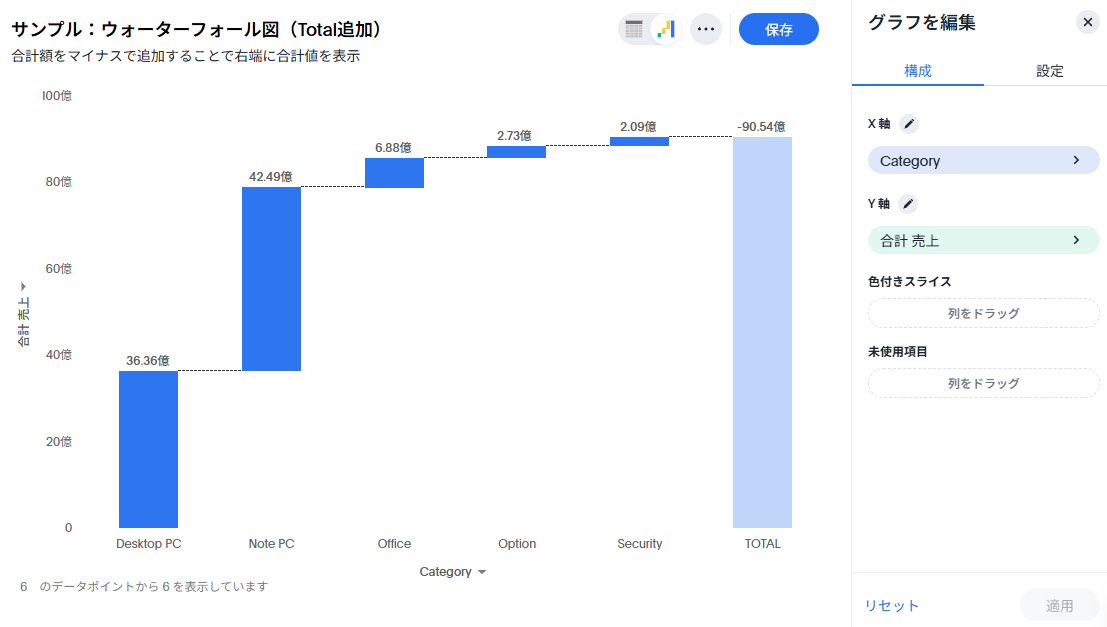Open the three-dot more options menu
Screen dimensions: 1107x627
coord(706,29)
